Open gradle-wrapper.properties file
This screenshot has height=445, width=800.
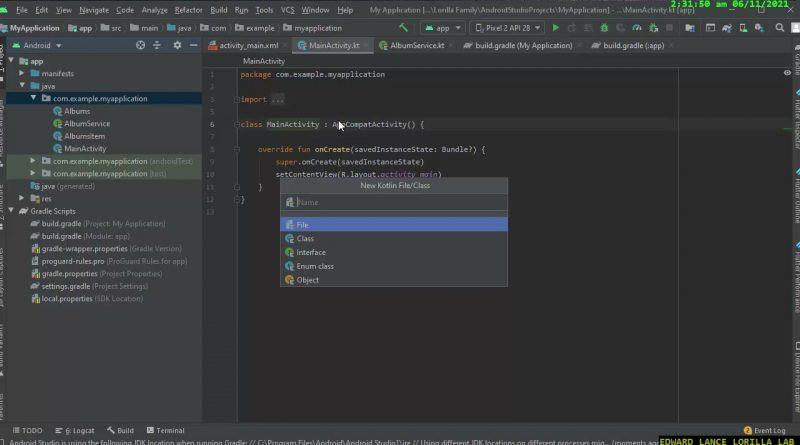click(x=106, y=249)
